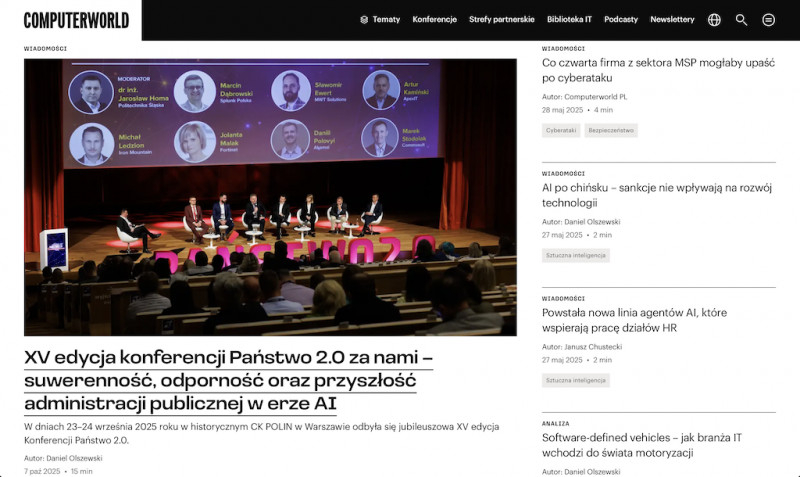Click Sztuczna inteligencja tag under HR article
This screenshot has height=477, width=800.
pyautogui.click(x=576, y=381)
